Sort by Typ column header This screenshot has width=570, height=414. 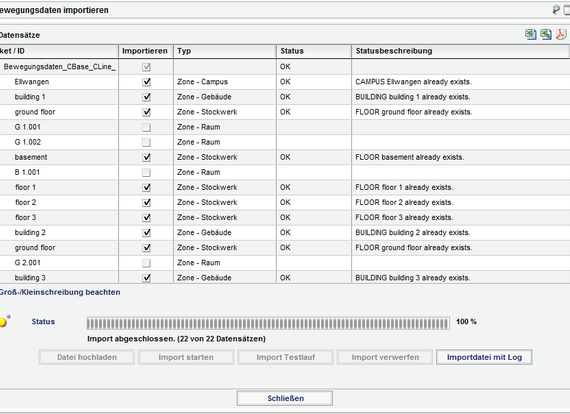pyautogui.click(x=225, y=51)
